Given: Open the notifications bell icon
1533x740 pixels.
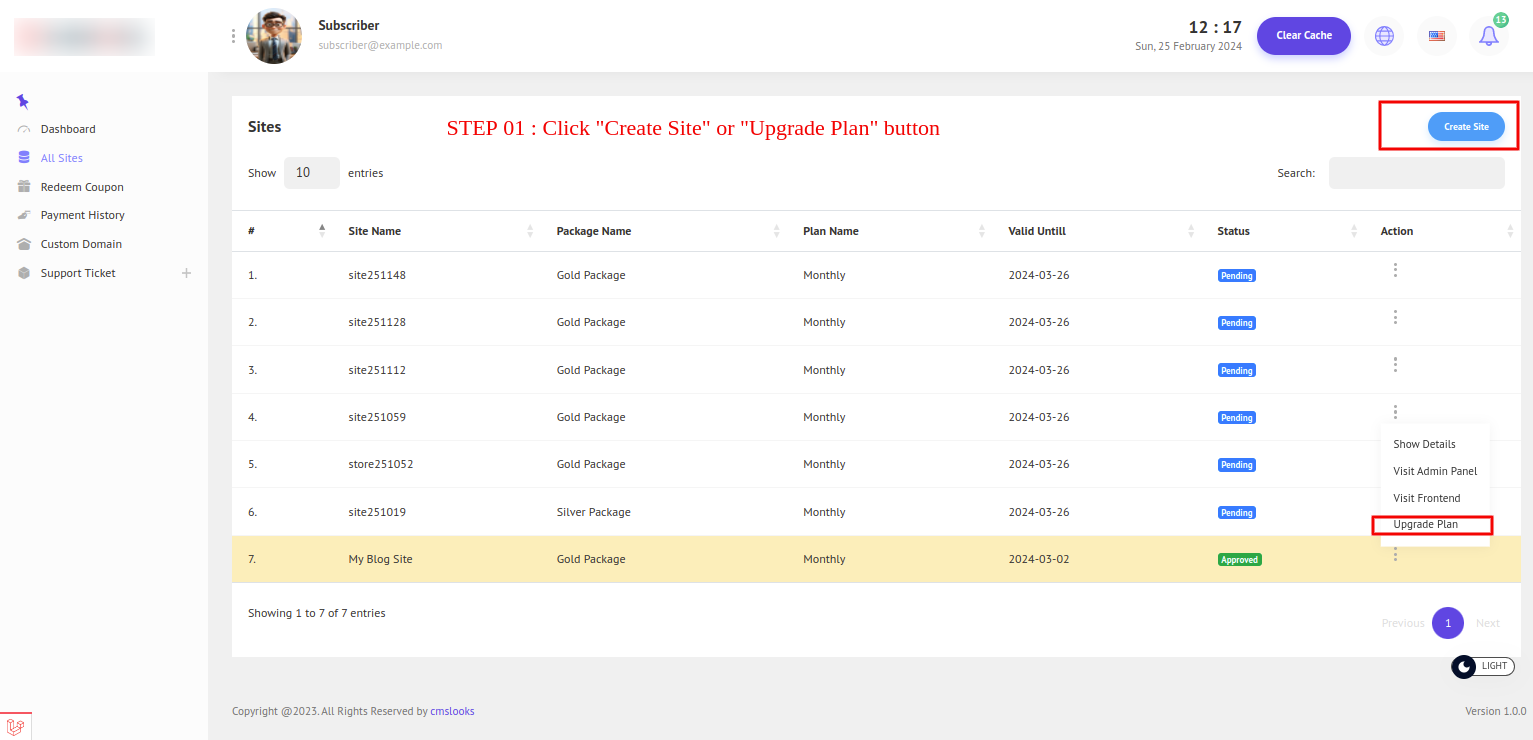Looking at the screenshot, I should (x=1489, y=36).
